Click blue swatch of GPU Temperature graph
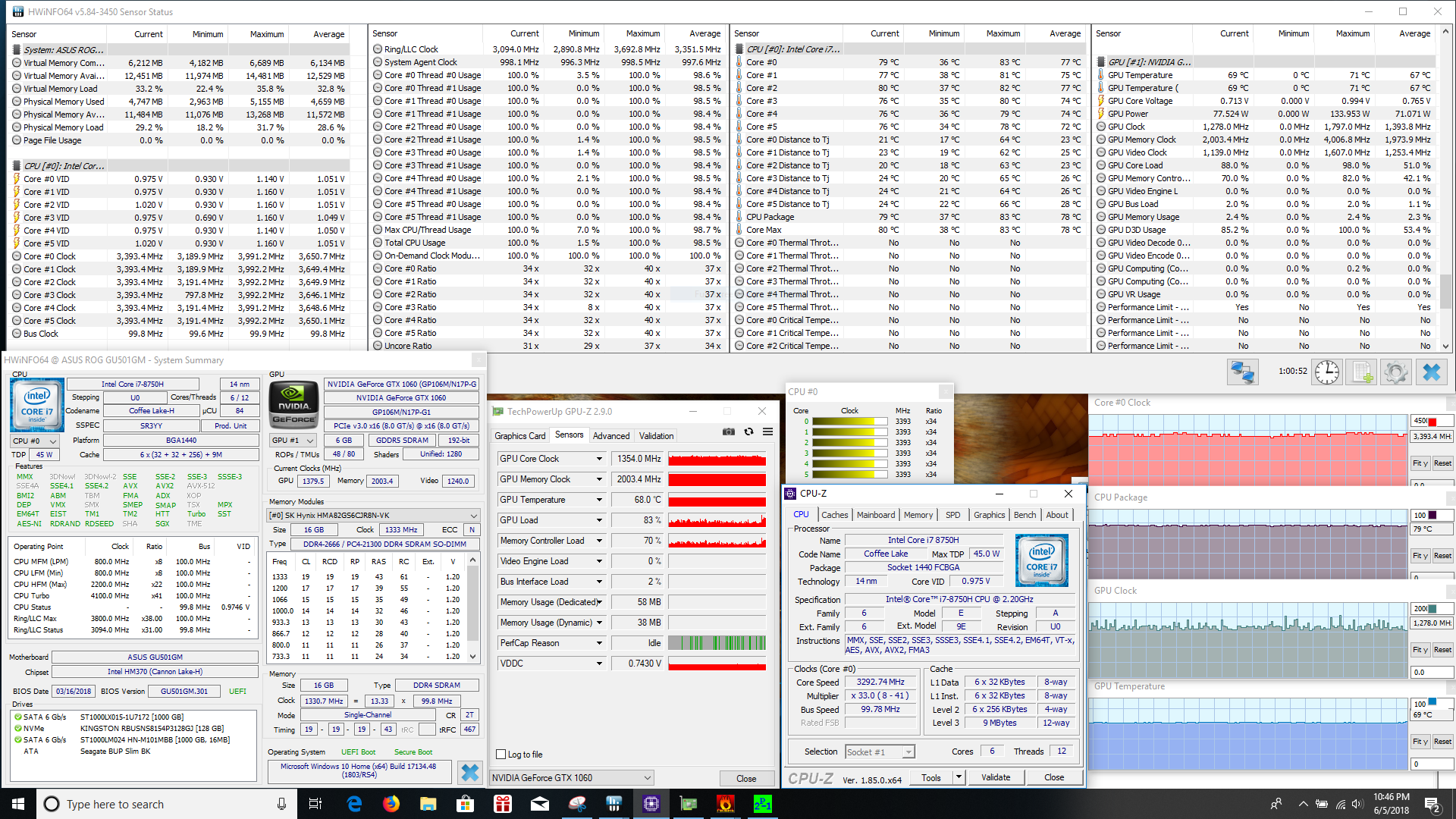The height and width of the screenshot is (819, 1456). [1432, 703]
